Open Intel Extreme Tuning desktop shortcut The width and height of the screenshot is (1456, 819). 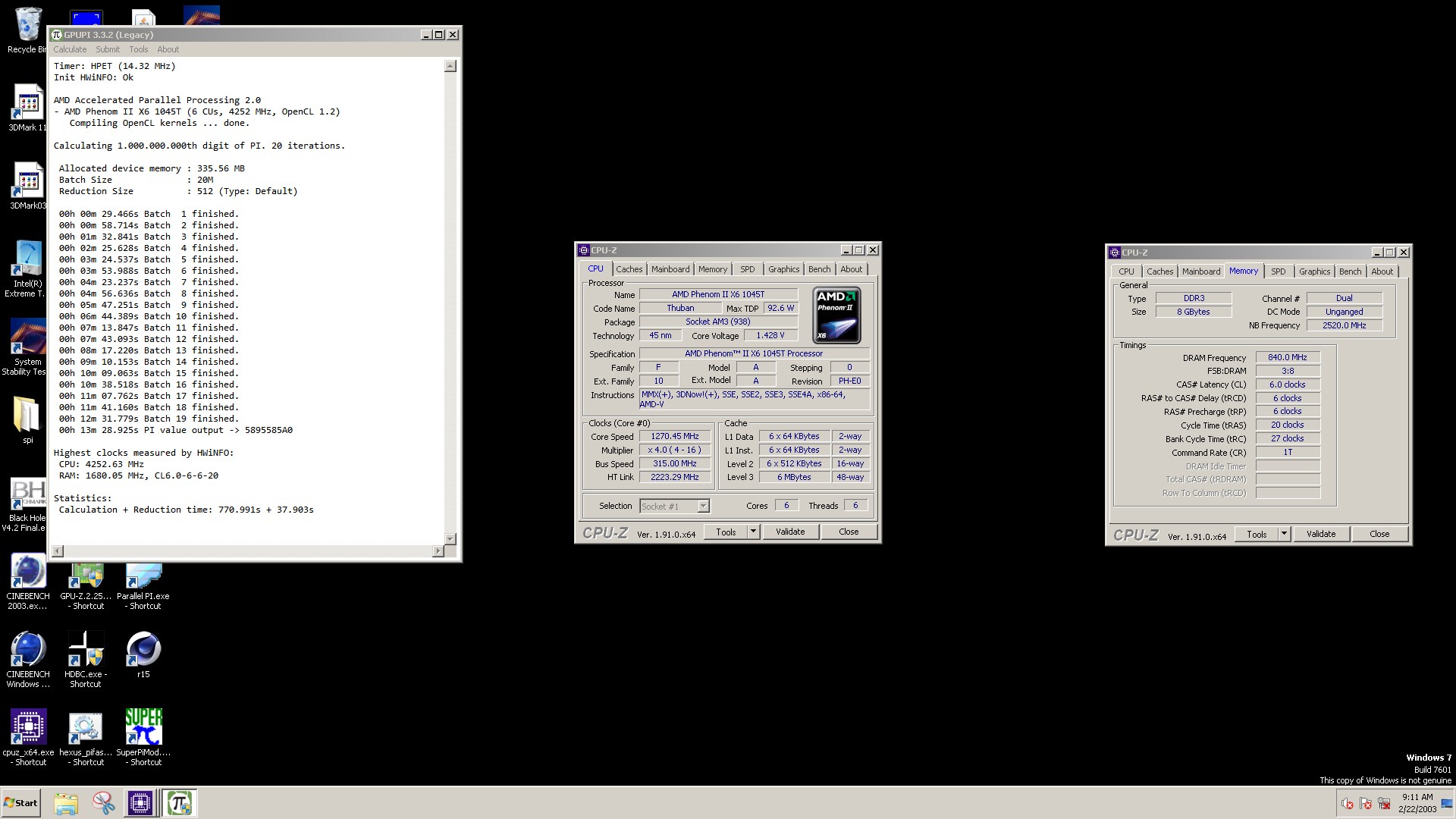click(27, 268)
